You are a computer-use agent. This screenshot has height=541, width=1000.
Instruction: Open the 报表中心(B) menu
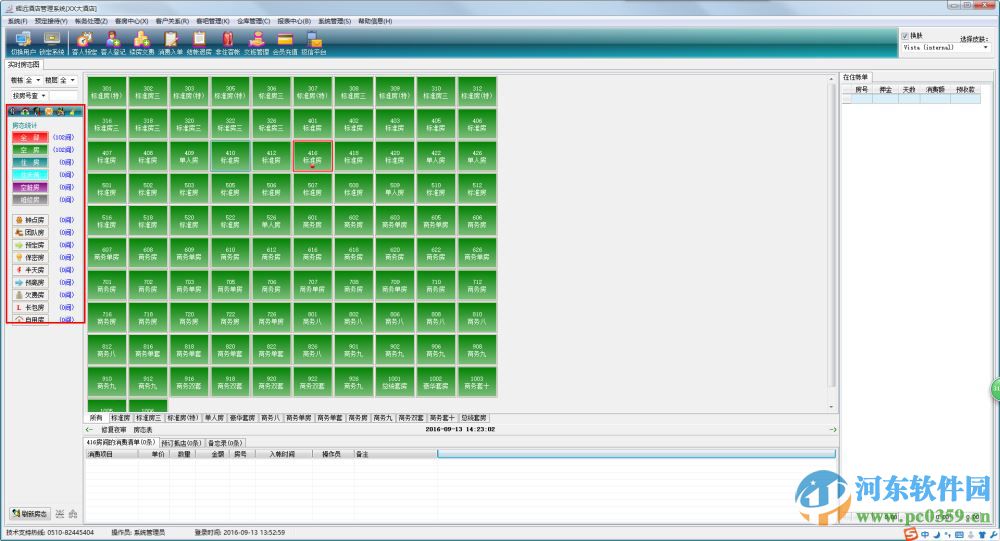pos(294,21)
